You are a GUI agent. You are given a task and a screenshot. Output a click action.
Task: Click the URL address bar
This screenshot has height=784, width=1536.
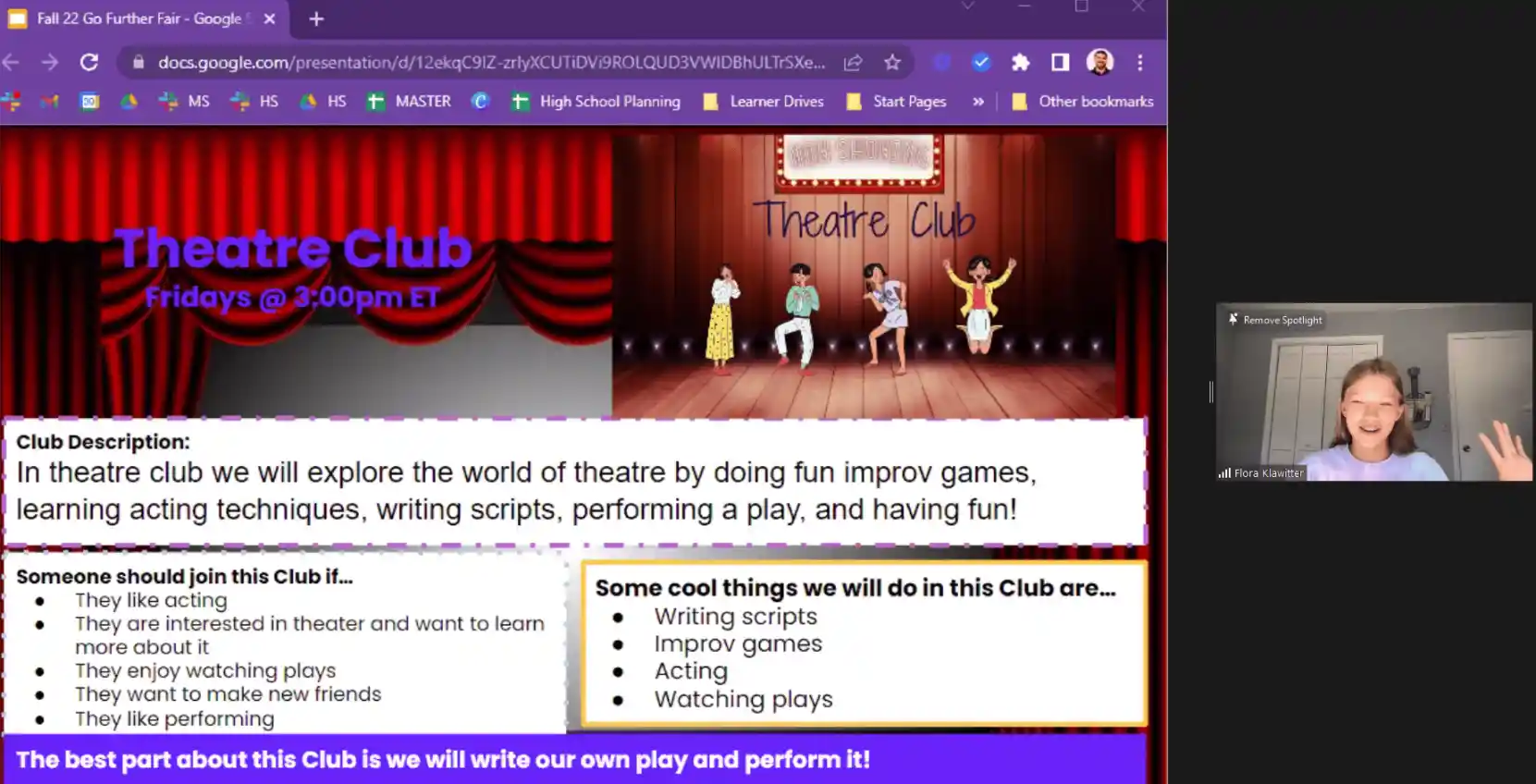click(x=490, y=62)
